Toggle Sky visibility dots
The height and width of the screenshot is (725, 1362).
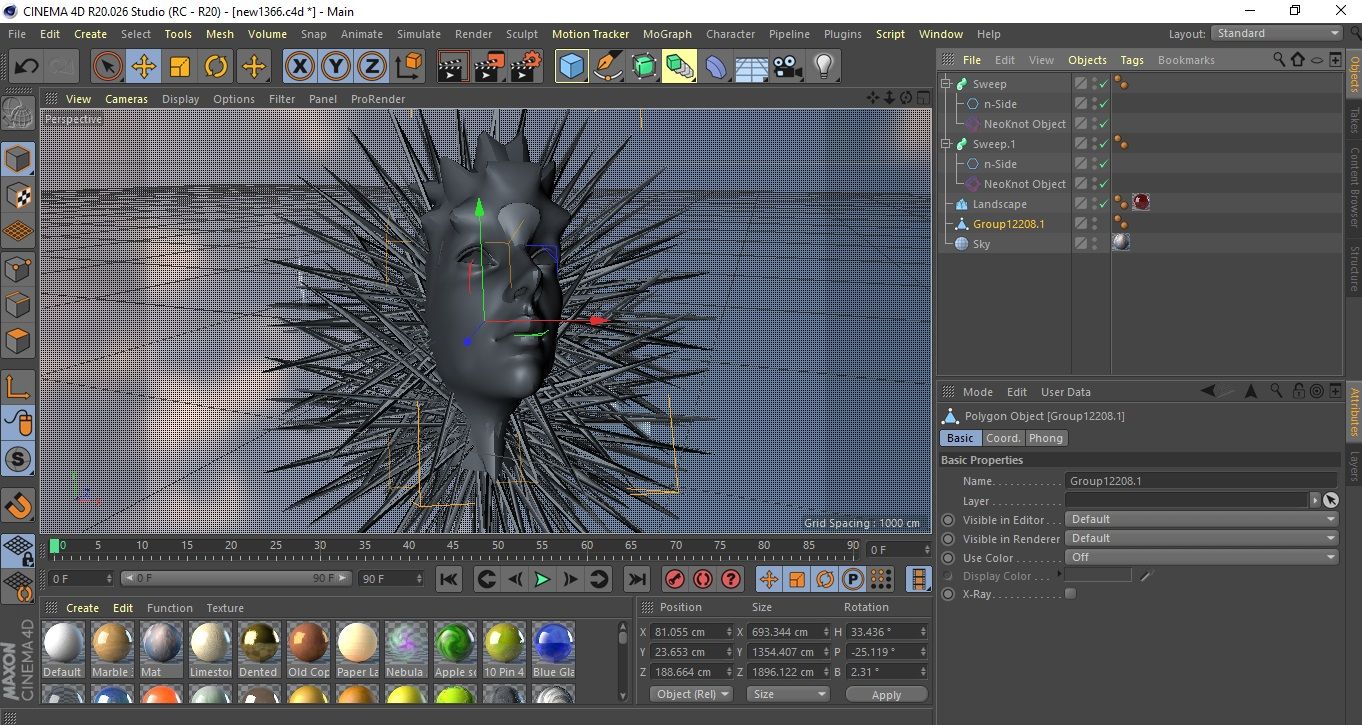point(1094,244)
